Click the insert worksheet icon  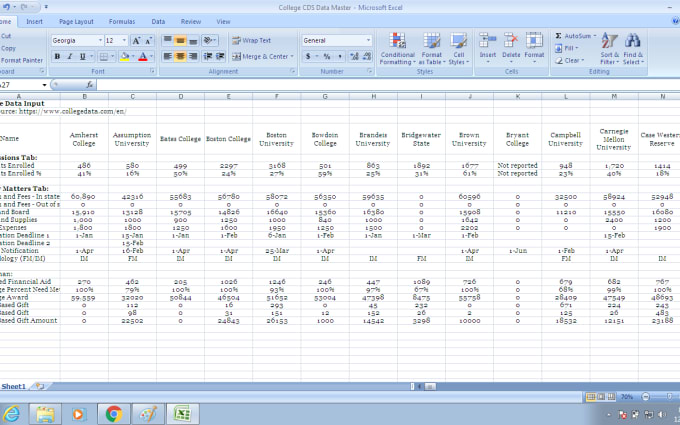click(x=39, y=386)
